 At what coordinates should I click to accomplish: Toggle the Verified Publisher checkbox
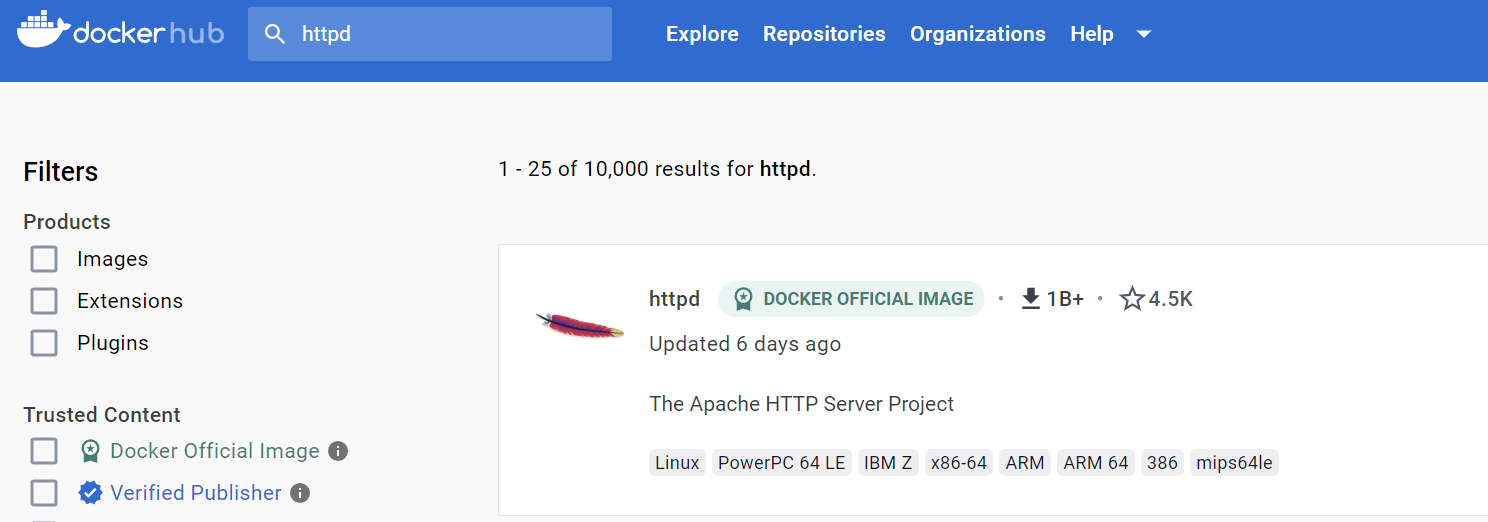(x=44, y=493)
